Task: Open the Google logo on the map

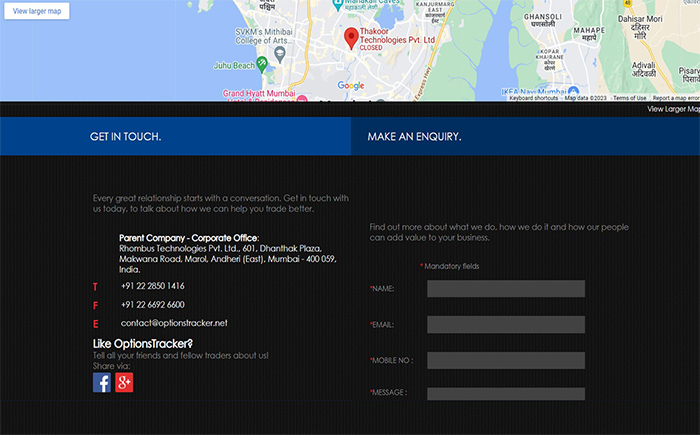Action: click(351, 85)
